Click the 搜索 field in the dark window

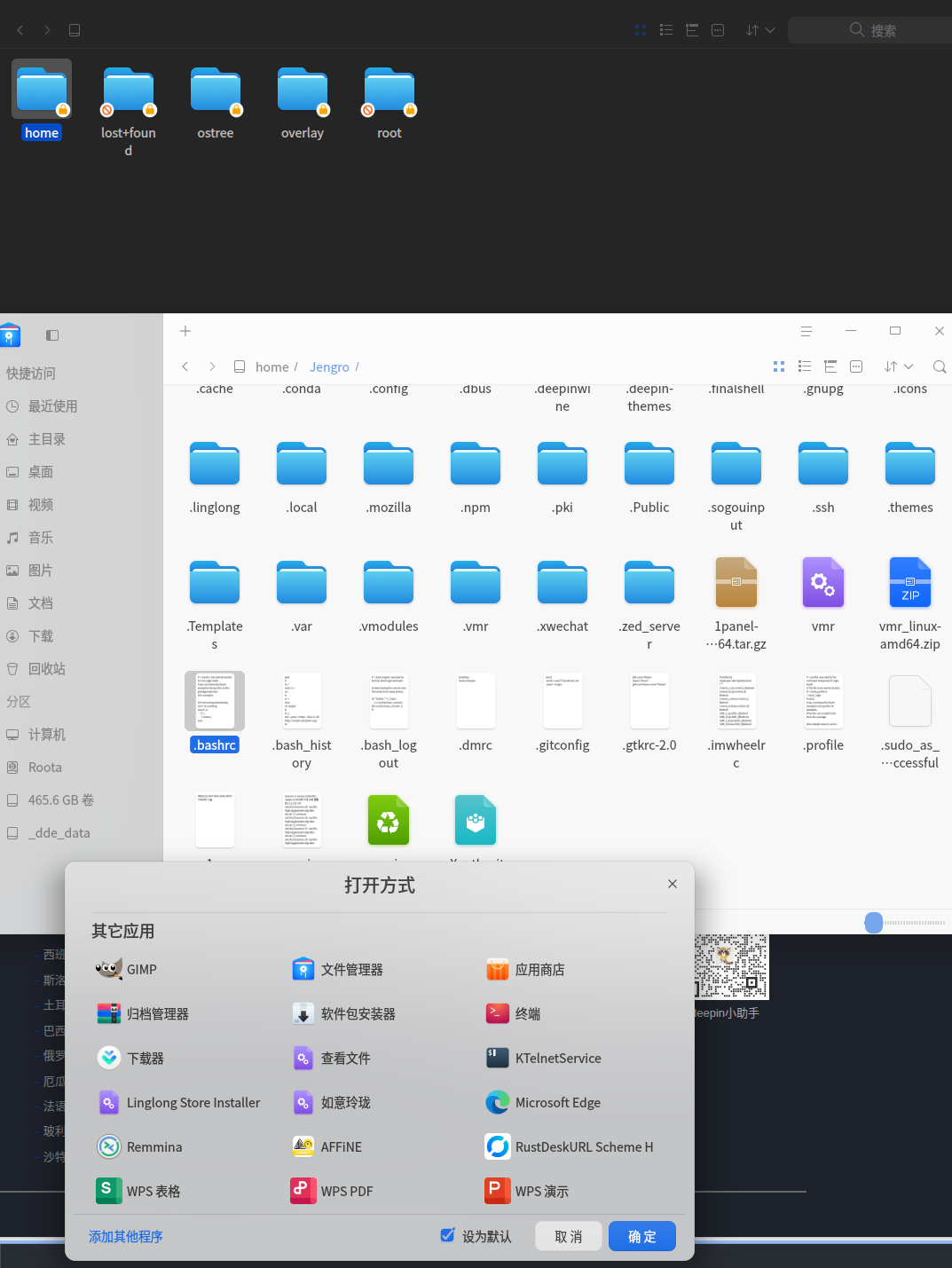[870, 30]
